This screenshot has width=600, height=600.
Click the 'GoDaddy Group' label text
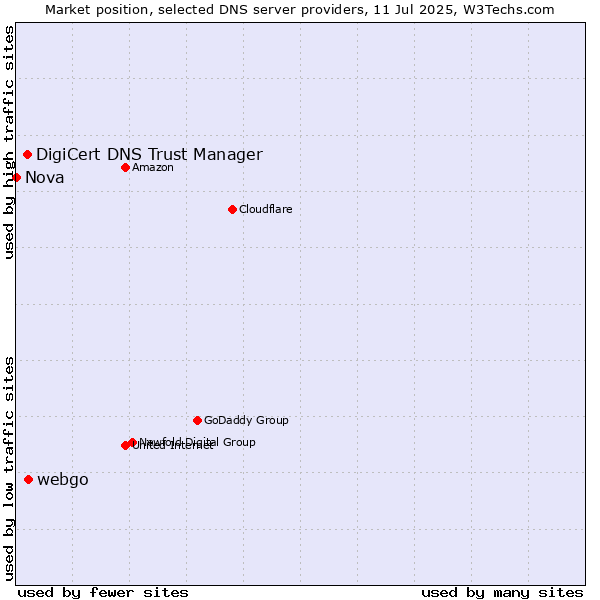click(246, 421)
